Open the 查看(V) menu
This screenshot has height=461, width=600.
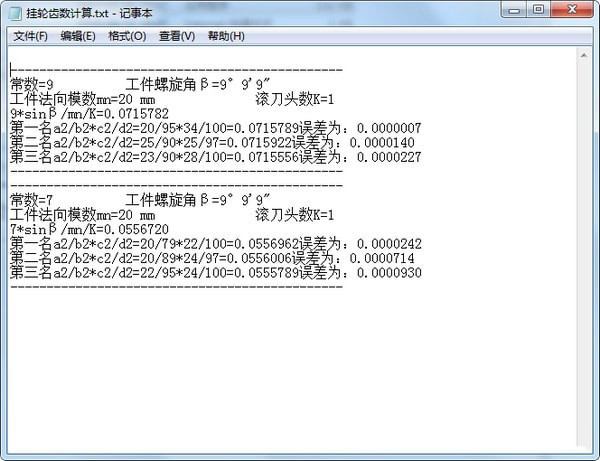click(x=177, y=36)
